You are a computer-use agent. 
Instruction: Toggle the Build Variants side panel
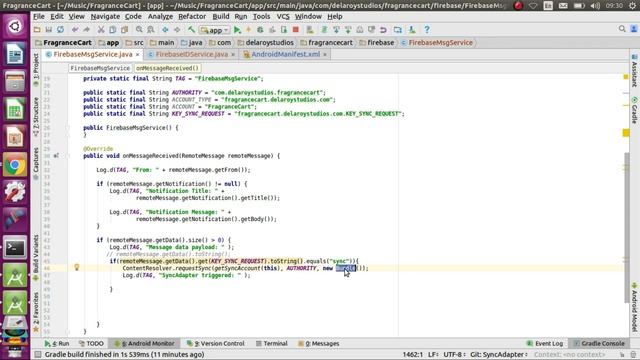point(36,258)
